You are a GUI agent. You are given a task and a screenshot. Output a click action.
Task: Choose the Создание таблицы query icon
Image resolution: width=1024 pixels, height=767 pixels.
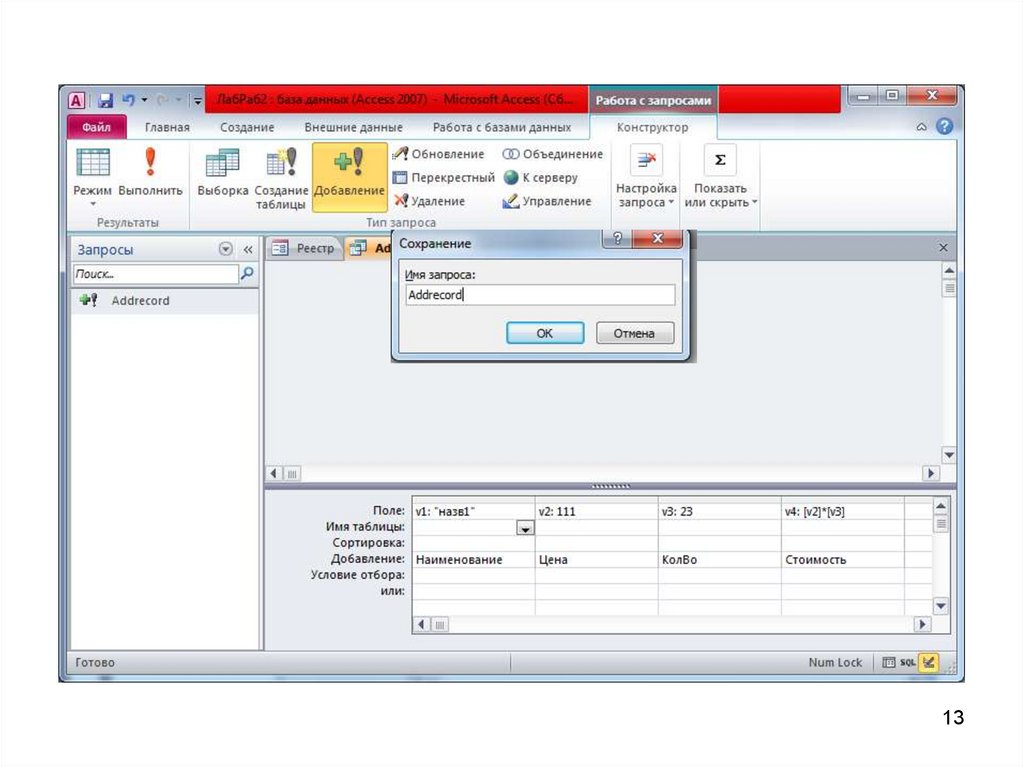click(x=281, y=163)
